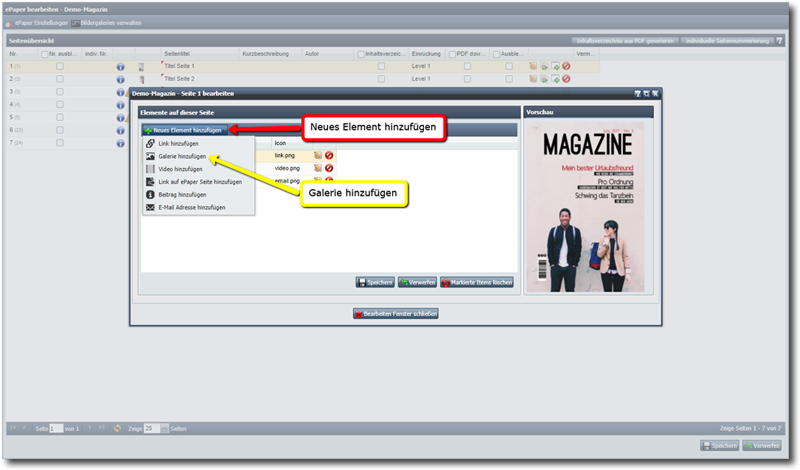800x470 pixels.
Task: Click the info icon in row 6
Action: pyautogui.click(x=120, y=131)
